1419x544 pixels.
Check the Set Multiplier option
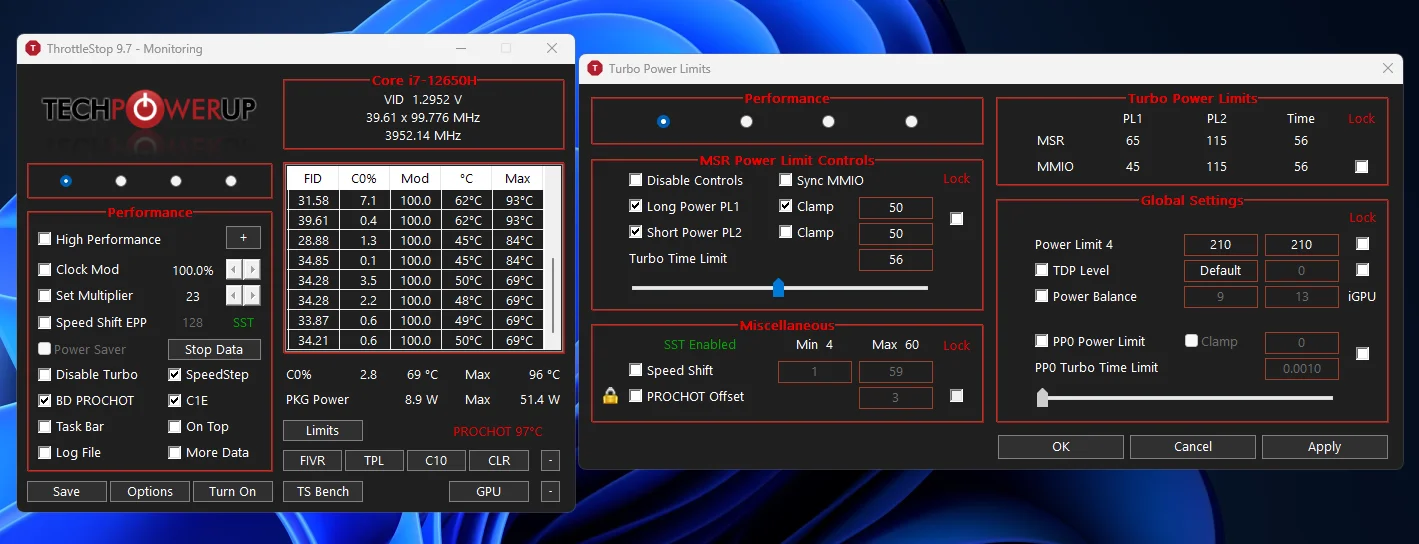45,296
